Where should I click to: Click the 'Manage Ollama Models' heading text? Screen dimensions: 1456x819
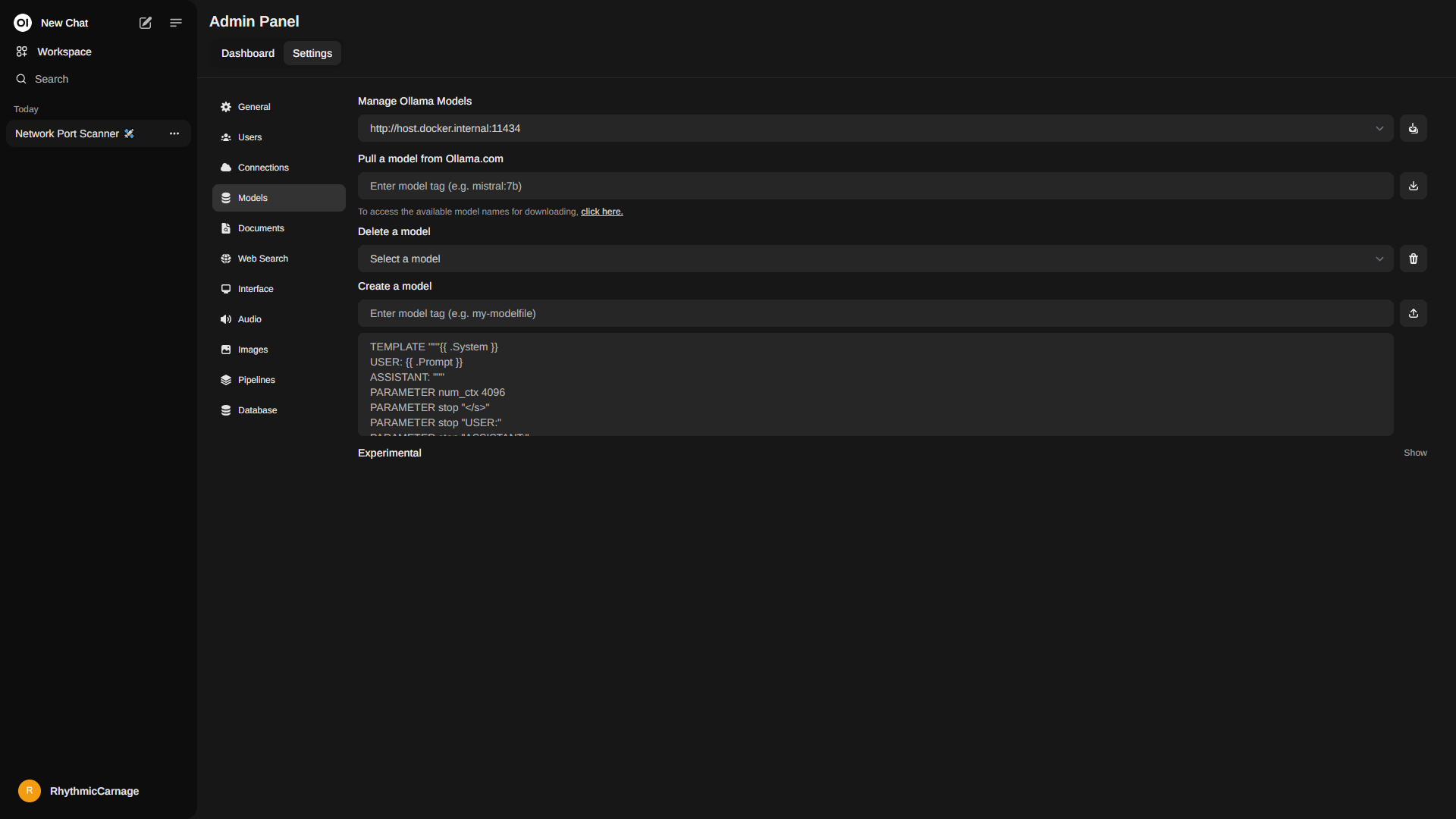(x=415, y=101)
